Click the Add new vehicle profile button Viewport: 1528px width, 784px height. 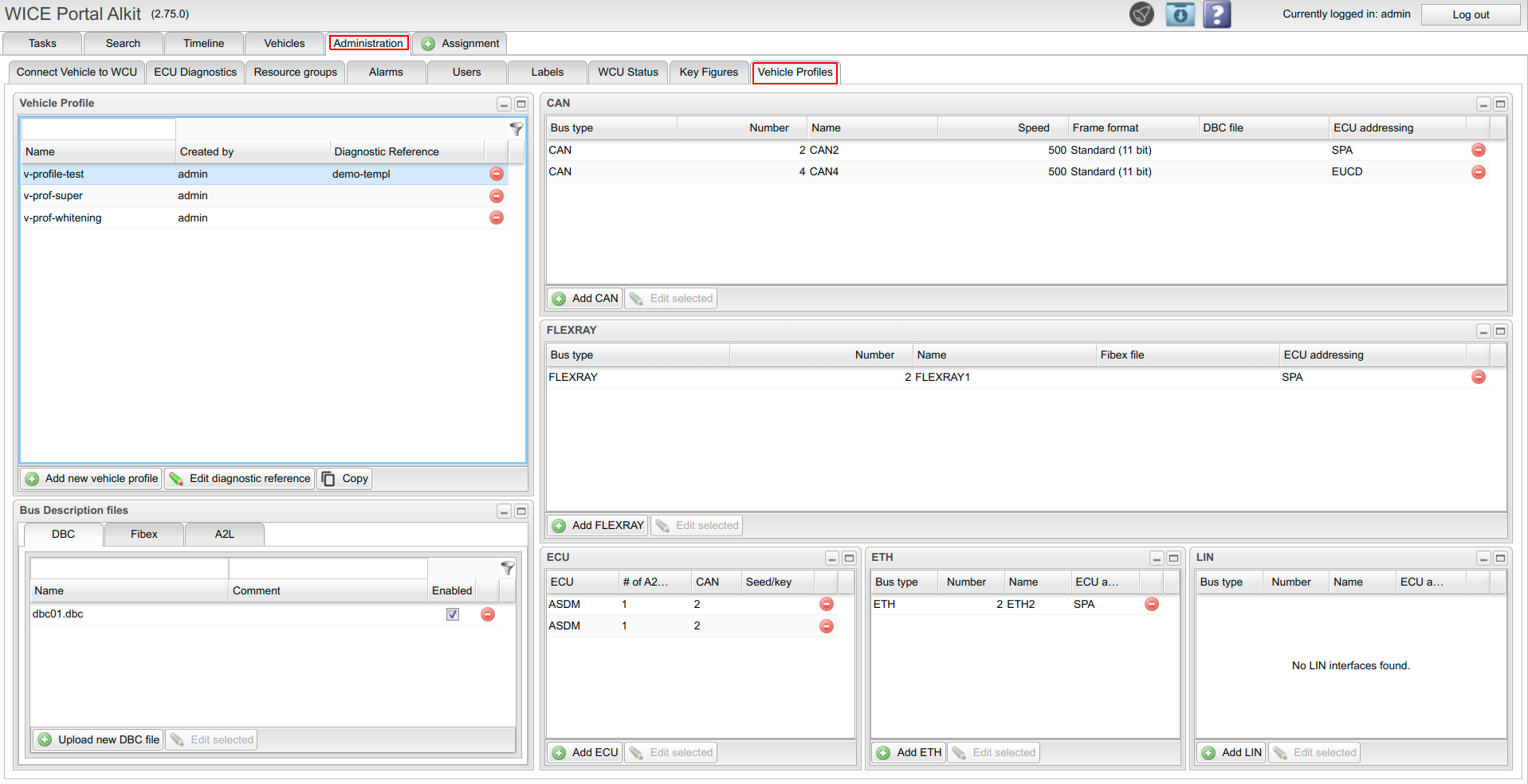coord(92,479)
